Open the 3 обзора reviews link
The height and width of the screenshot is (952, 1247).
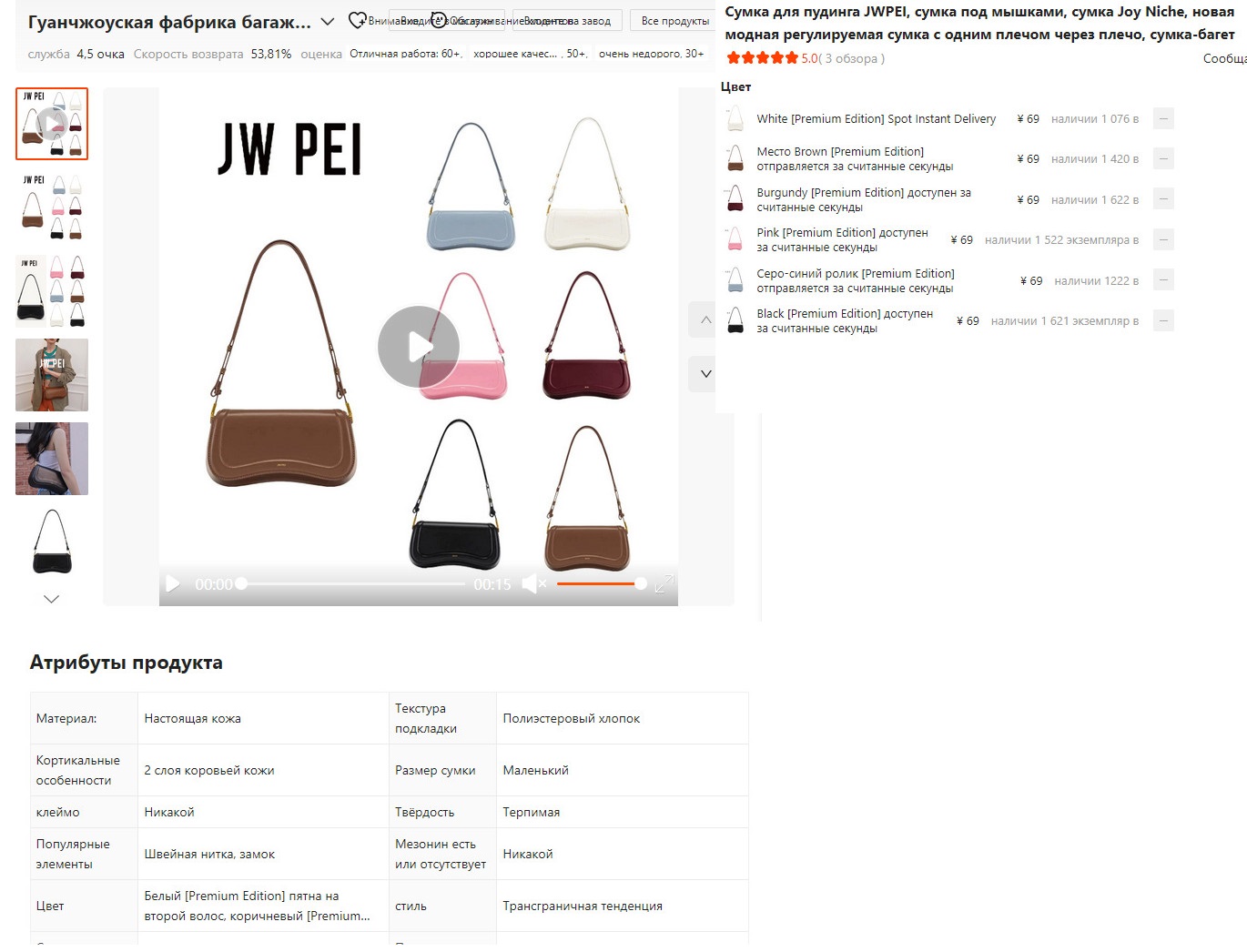854,58
